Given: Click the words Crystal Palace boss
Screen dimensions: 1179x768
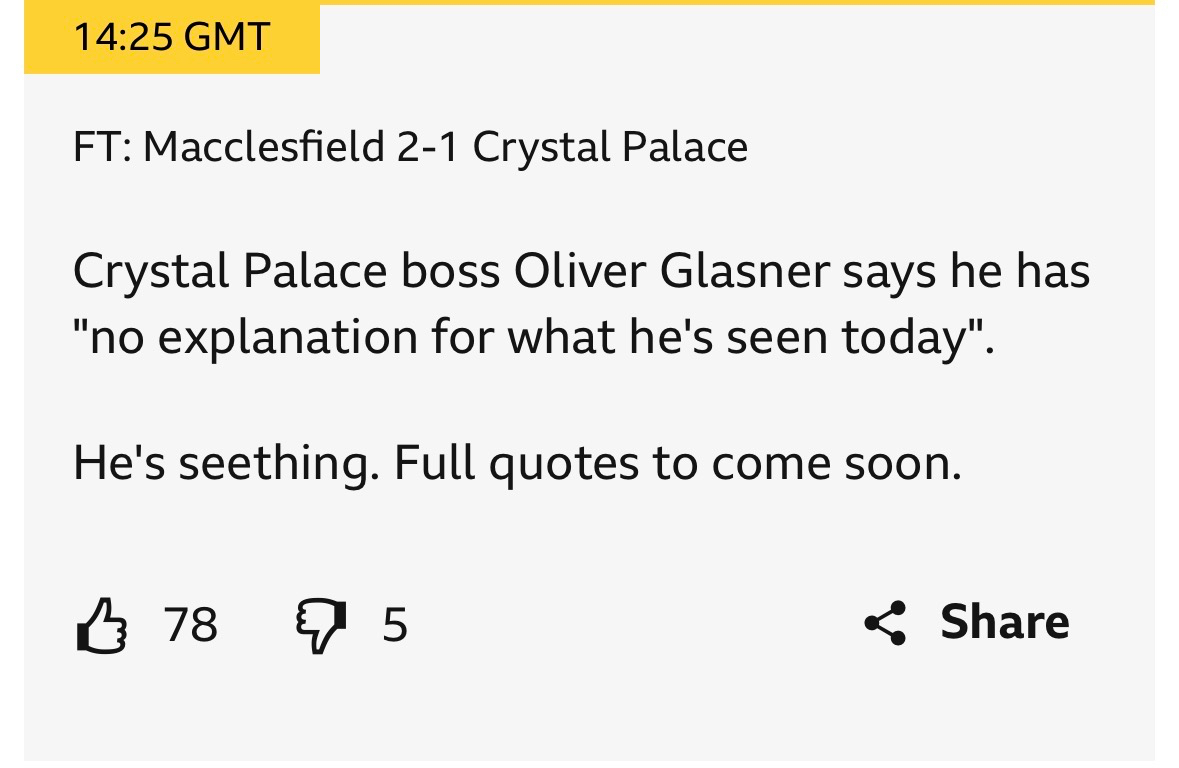Looking at the screenshot, I should click(x=286, y=273).
